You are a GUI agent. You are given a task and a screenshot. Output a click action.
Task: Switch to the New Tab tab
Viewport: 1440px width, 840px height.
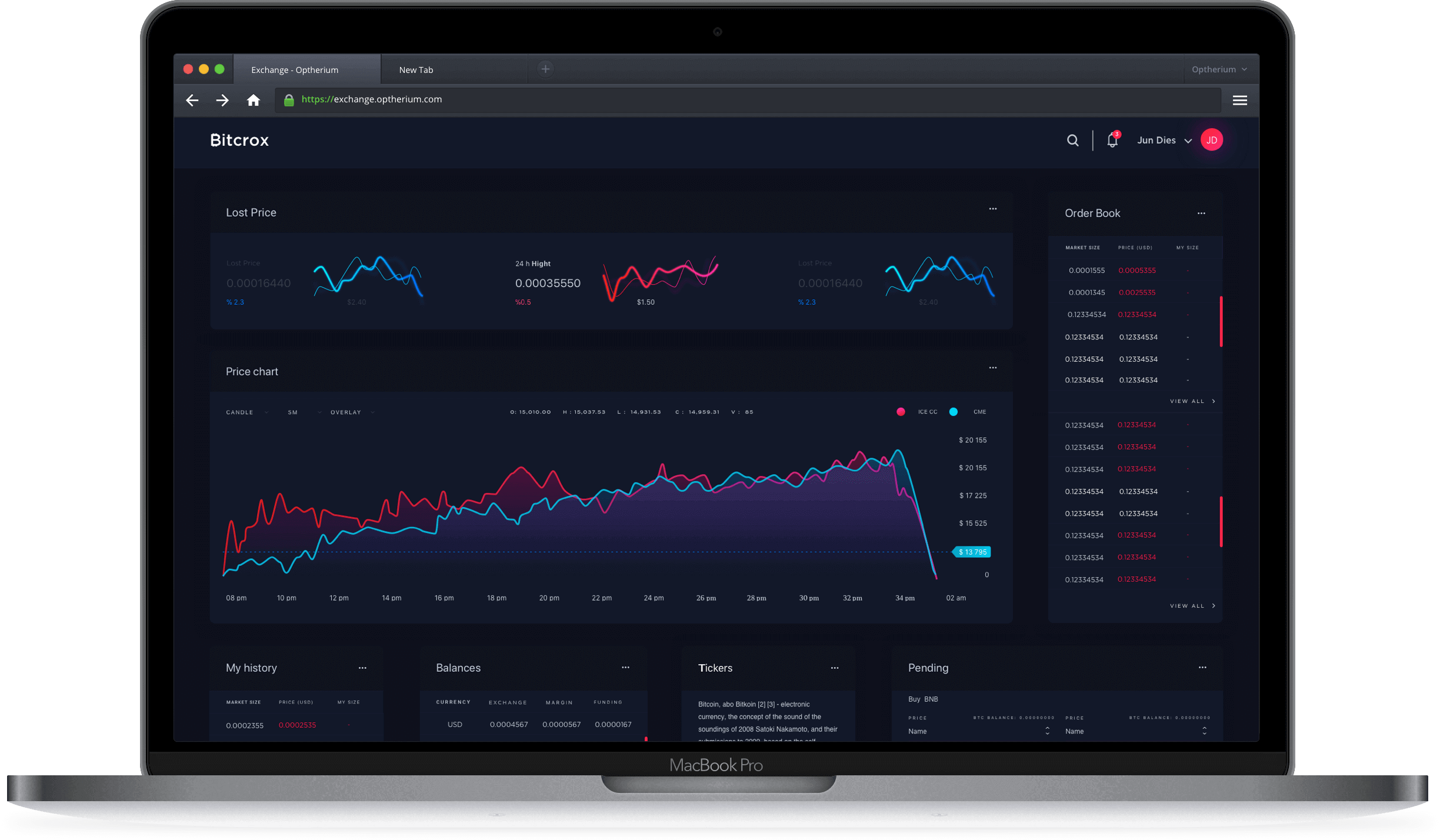pos(454,69)
